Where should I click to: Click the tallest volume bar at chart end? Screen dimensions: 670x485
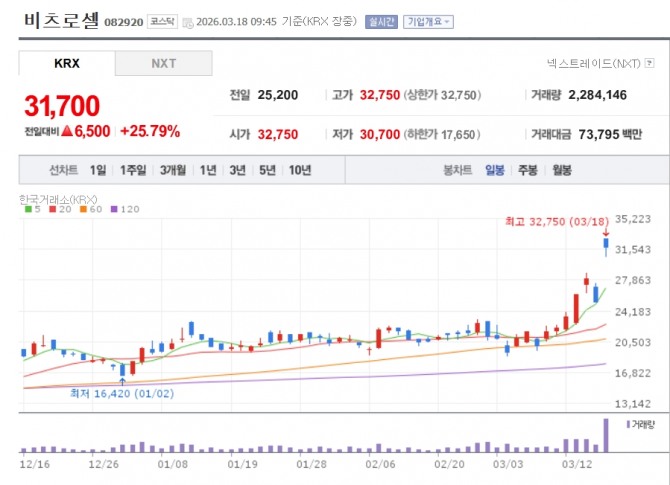coord(606,435)
